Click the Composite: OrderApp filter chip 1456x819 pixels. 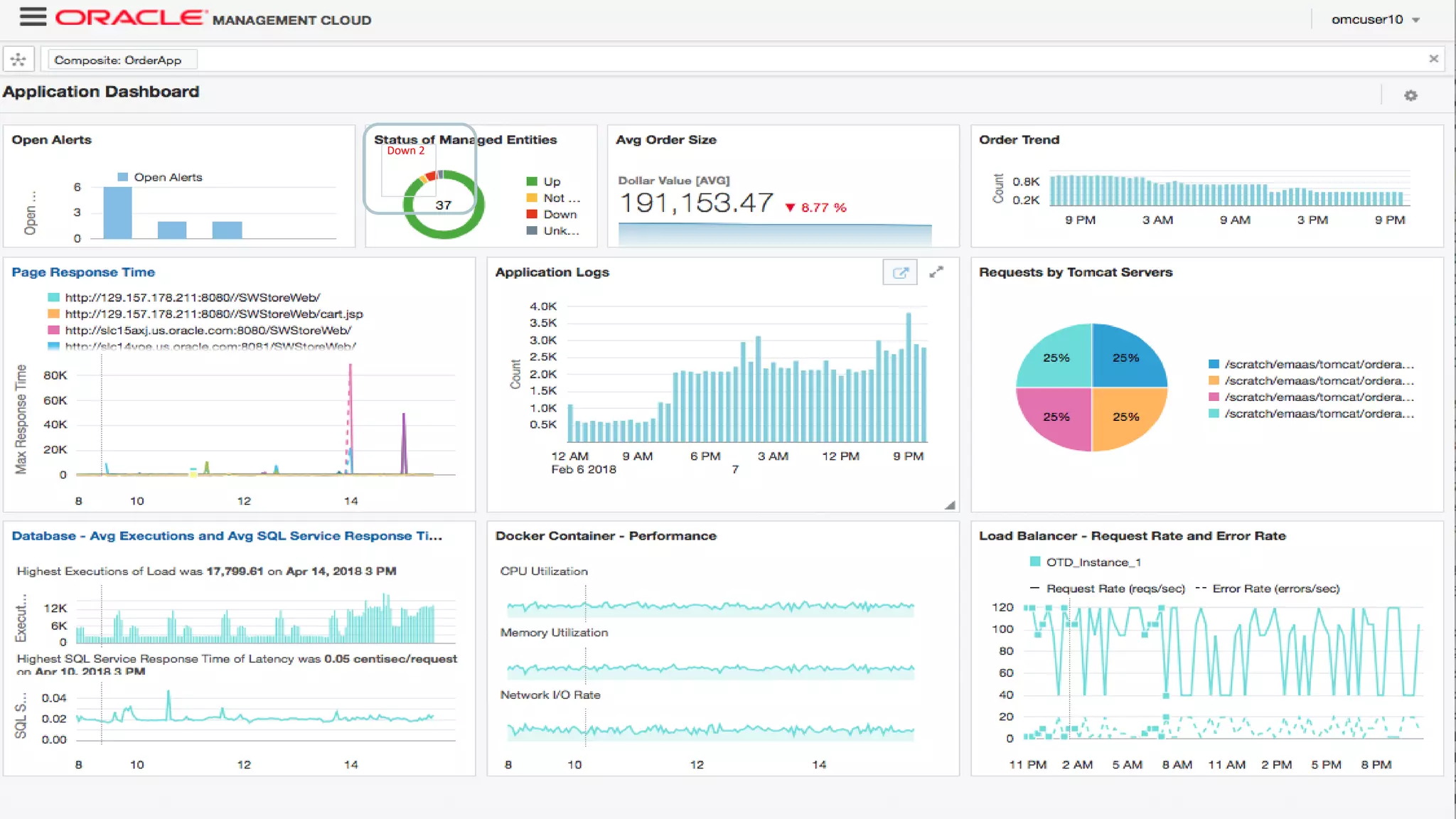click(x=118, y=60)
